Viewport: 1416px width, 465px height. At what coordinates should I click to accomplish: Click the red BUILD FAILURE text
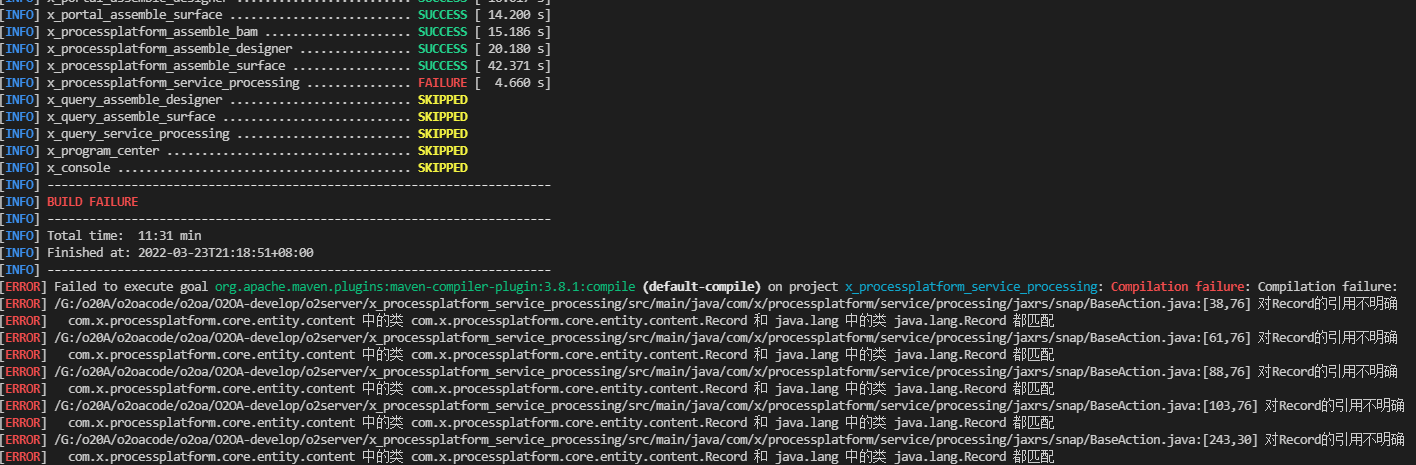point(92,201)
